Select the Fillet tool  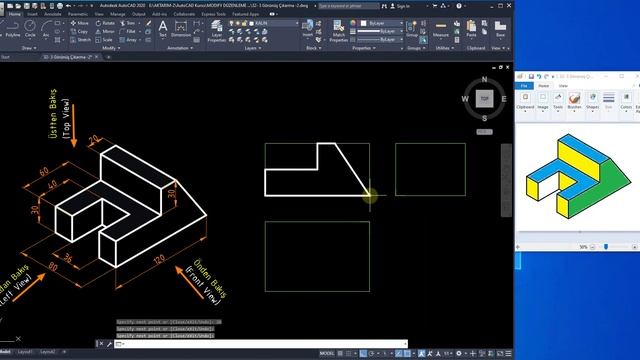128,31
